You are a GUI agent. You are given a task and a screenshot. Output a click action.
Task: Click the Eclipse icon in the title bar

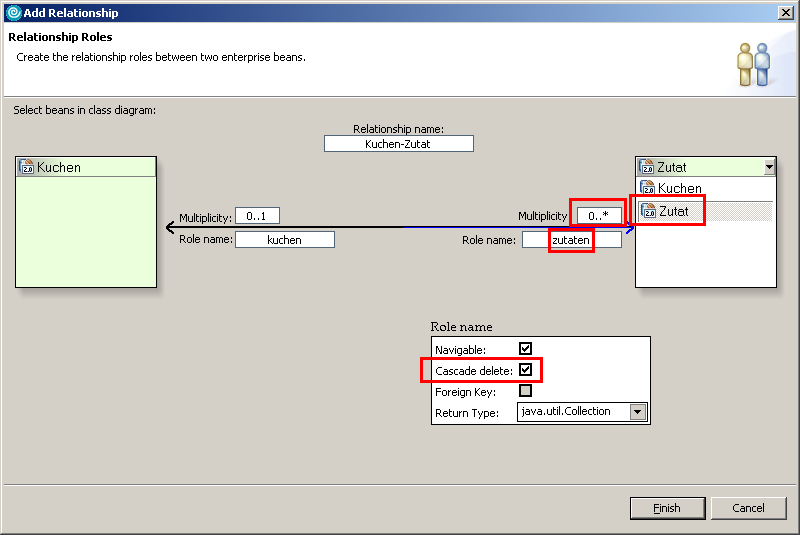13,13
